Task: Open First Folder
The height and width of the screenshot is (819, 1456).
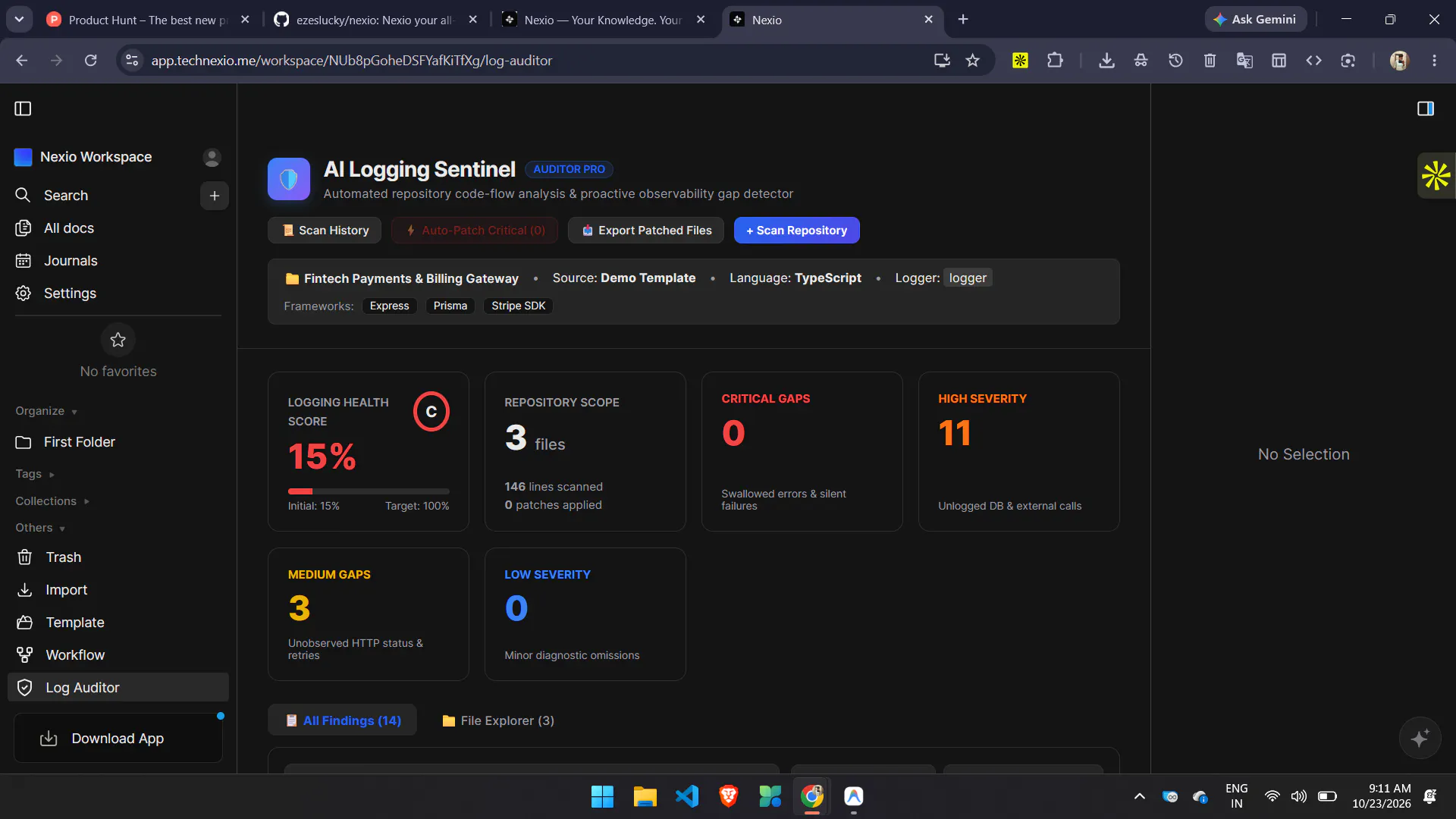Action: click(79, 442)
